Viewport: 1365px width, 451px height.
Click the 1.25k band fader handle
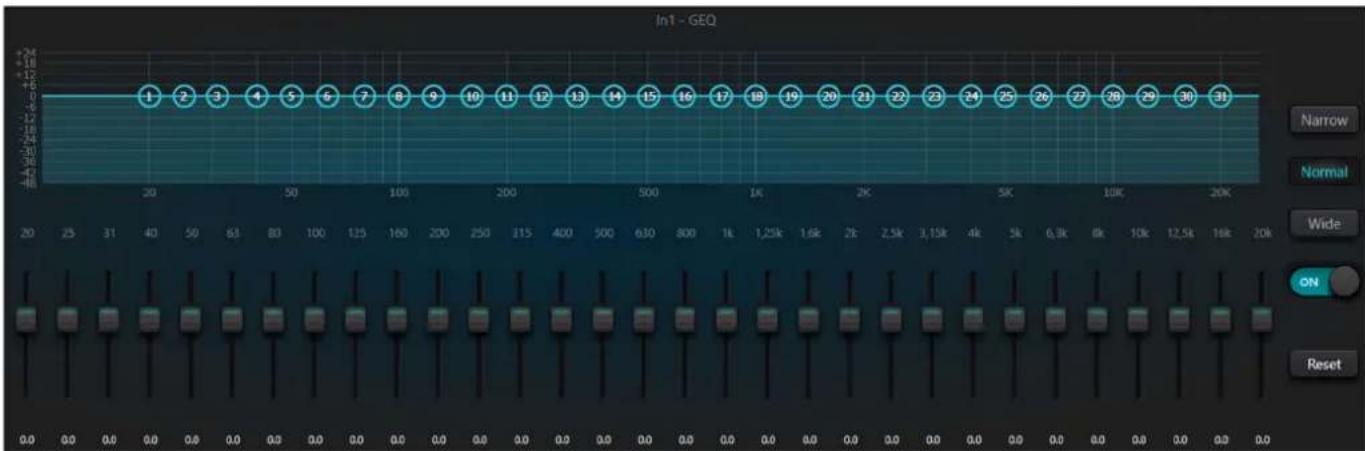point(767,320)
